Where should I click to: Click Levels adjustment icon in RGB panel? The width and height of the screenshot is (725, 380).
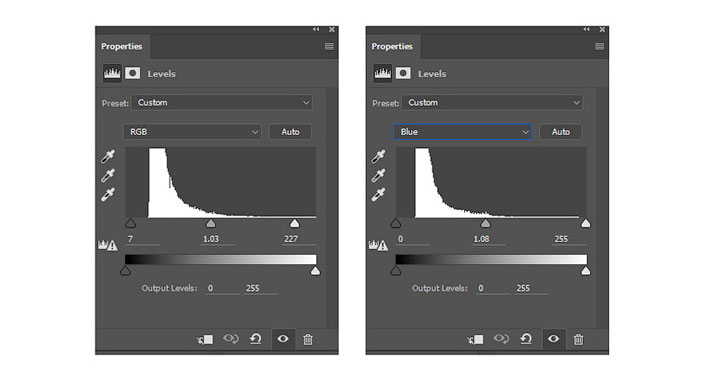112,73
